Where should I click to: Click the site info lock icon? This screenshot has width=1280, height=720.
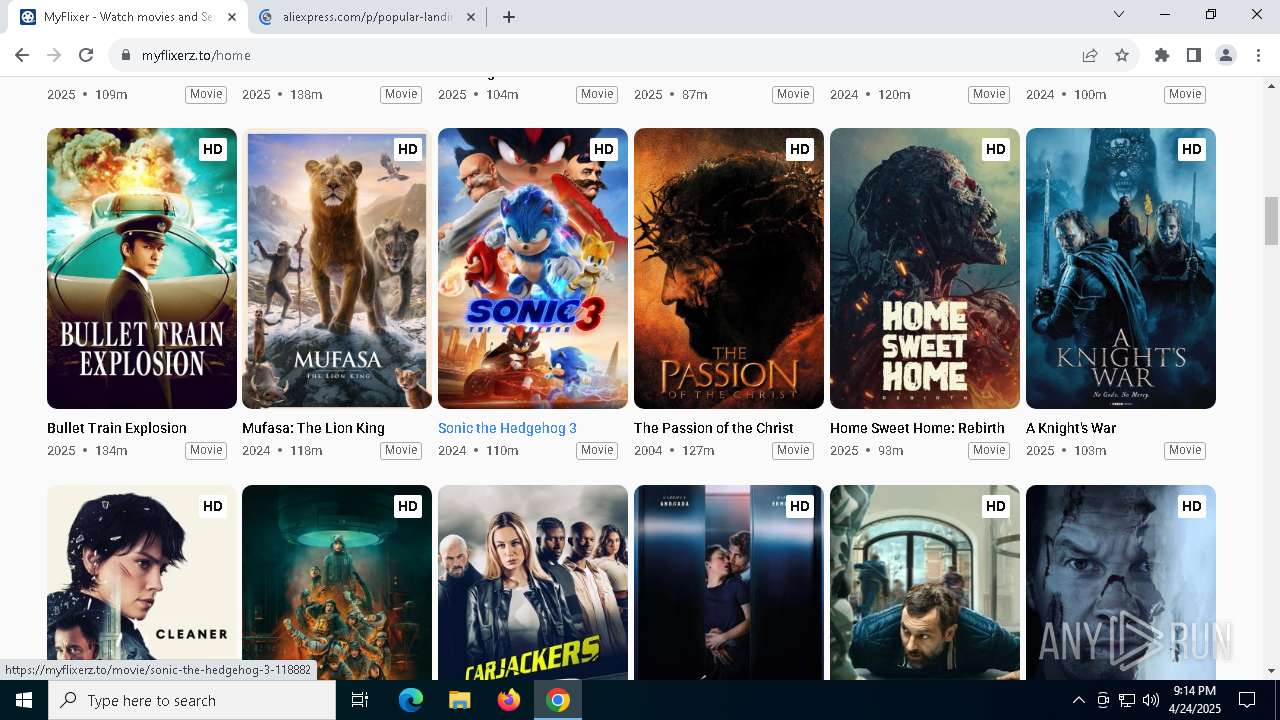click(x=126, y=55)
